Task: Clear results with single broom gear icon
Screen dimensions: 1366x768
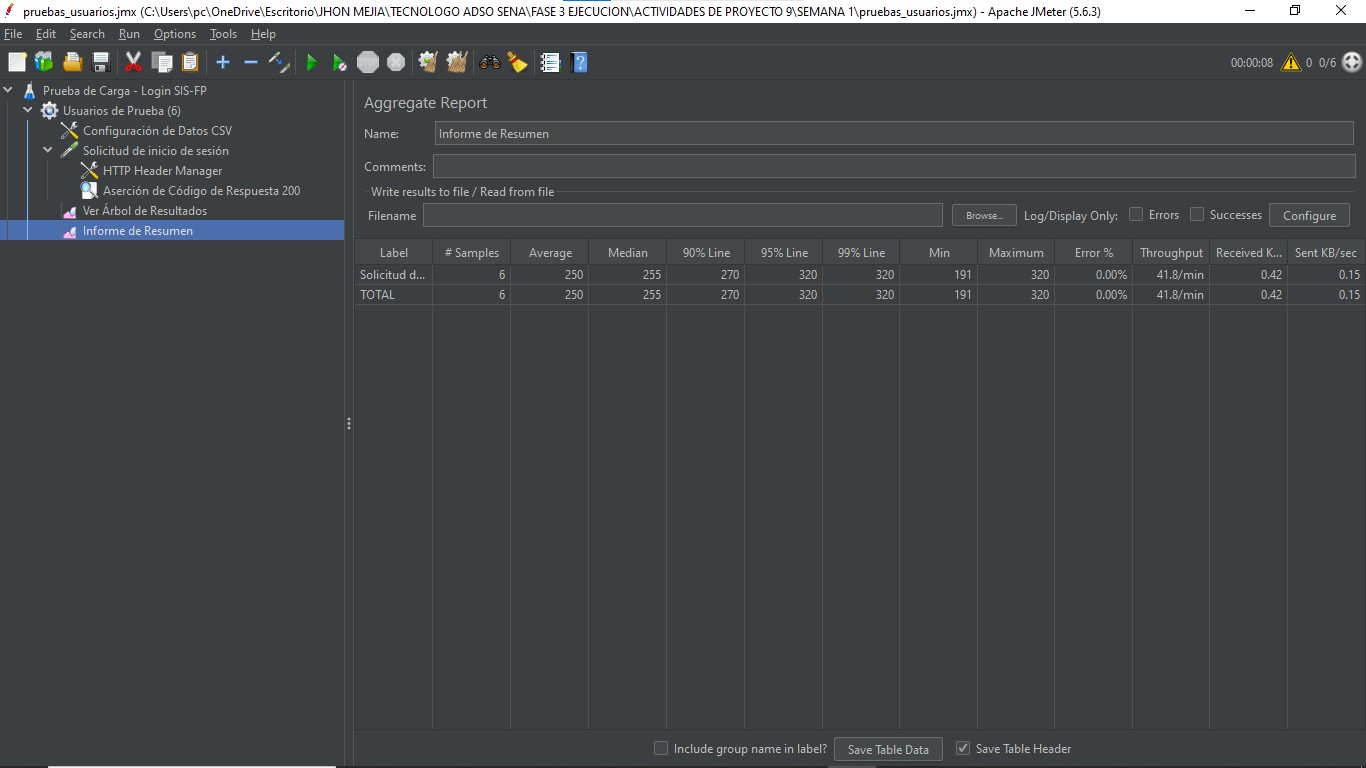Action: pos(428,62)
